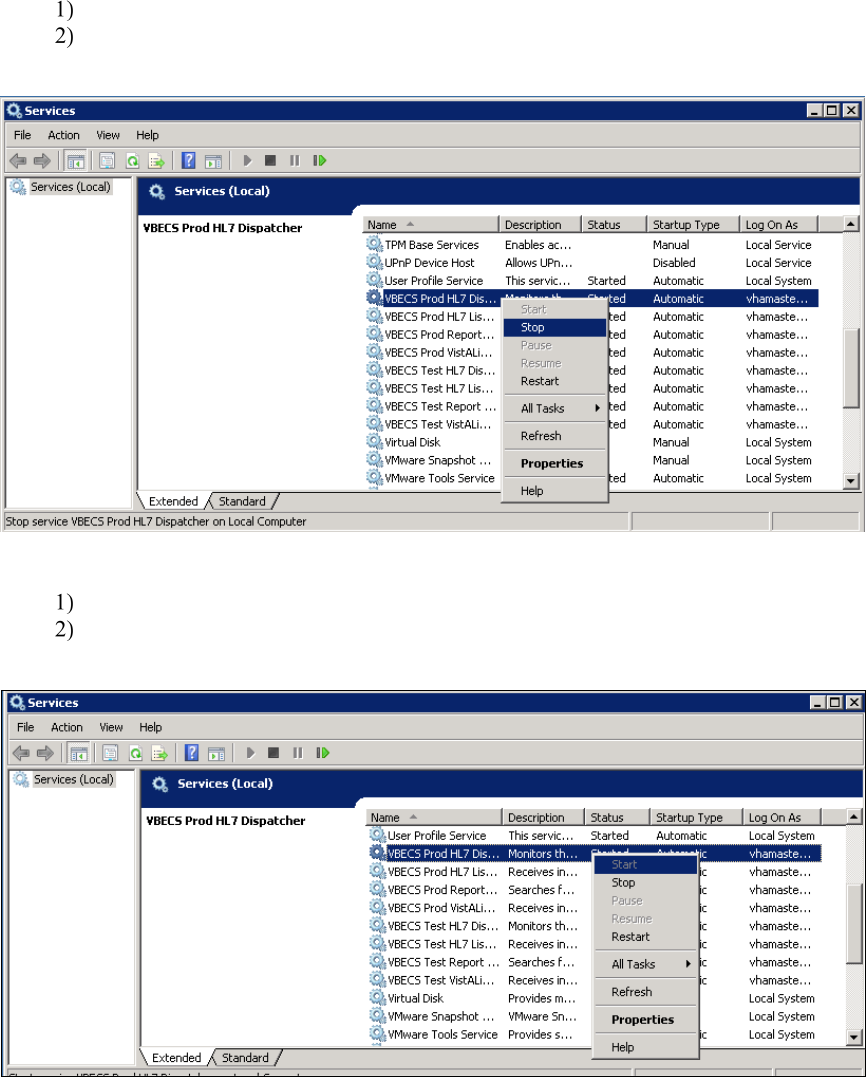Open Action menu in upper Services window
The width and height of the screenshot is (866, 1077).
click(x=64, y=135)
